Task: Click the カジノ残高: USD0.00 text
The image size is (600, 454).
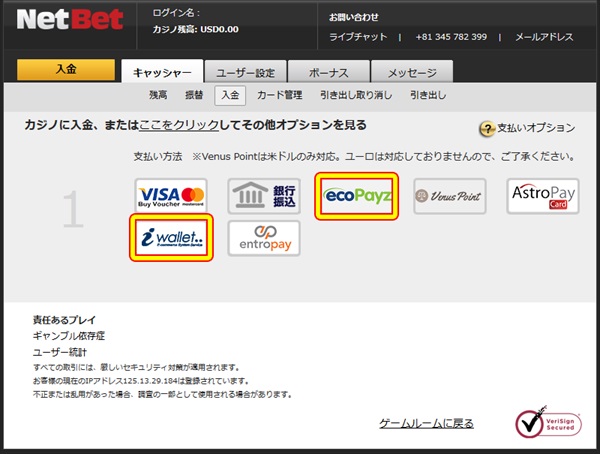Action: [196, 29]
